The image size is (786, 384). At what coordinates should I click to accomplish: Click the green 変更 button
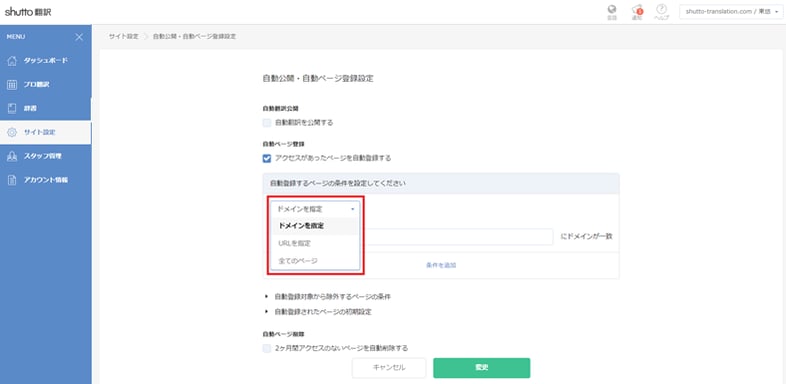point(482,367)
